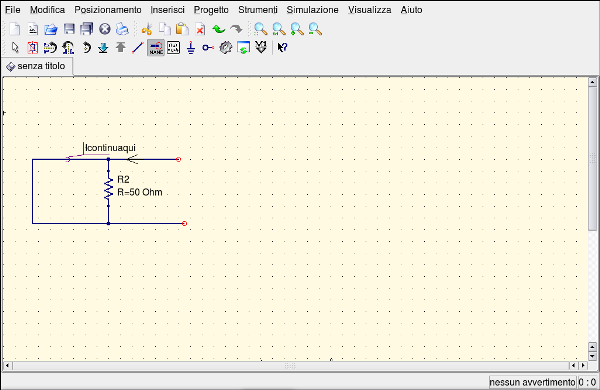
Task: Click the horizontal scrollbar handle
Action: [290, 366]
